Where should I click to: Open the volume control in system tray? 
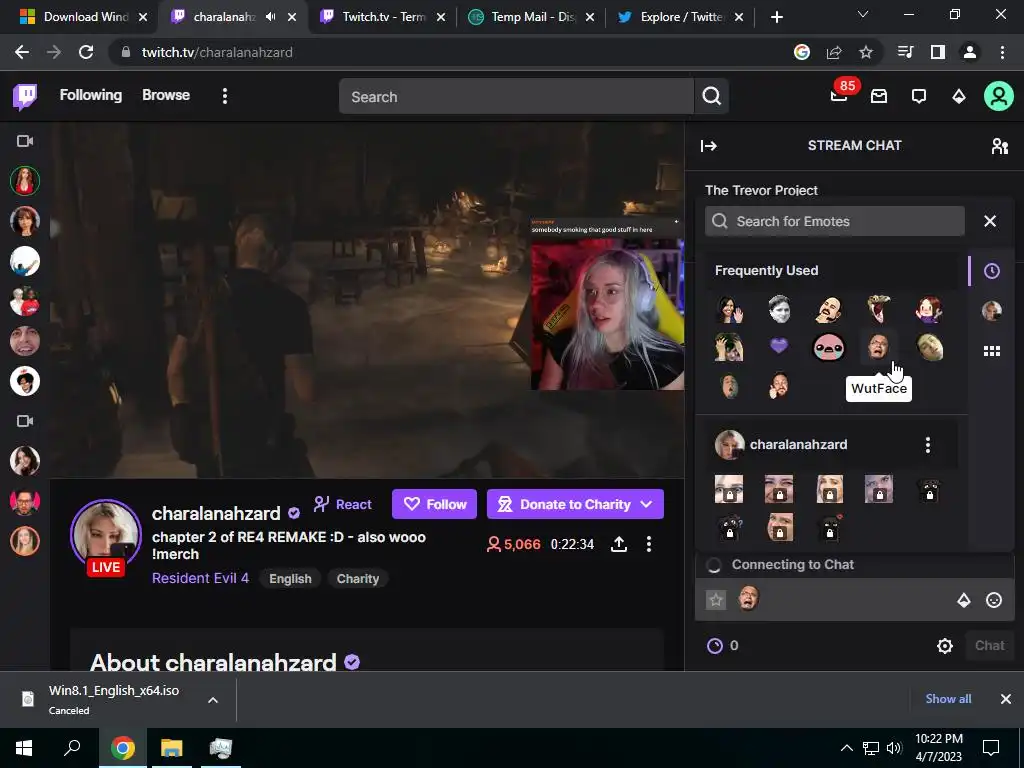pyautogui.click(x=894, y=748)
